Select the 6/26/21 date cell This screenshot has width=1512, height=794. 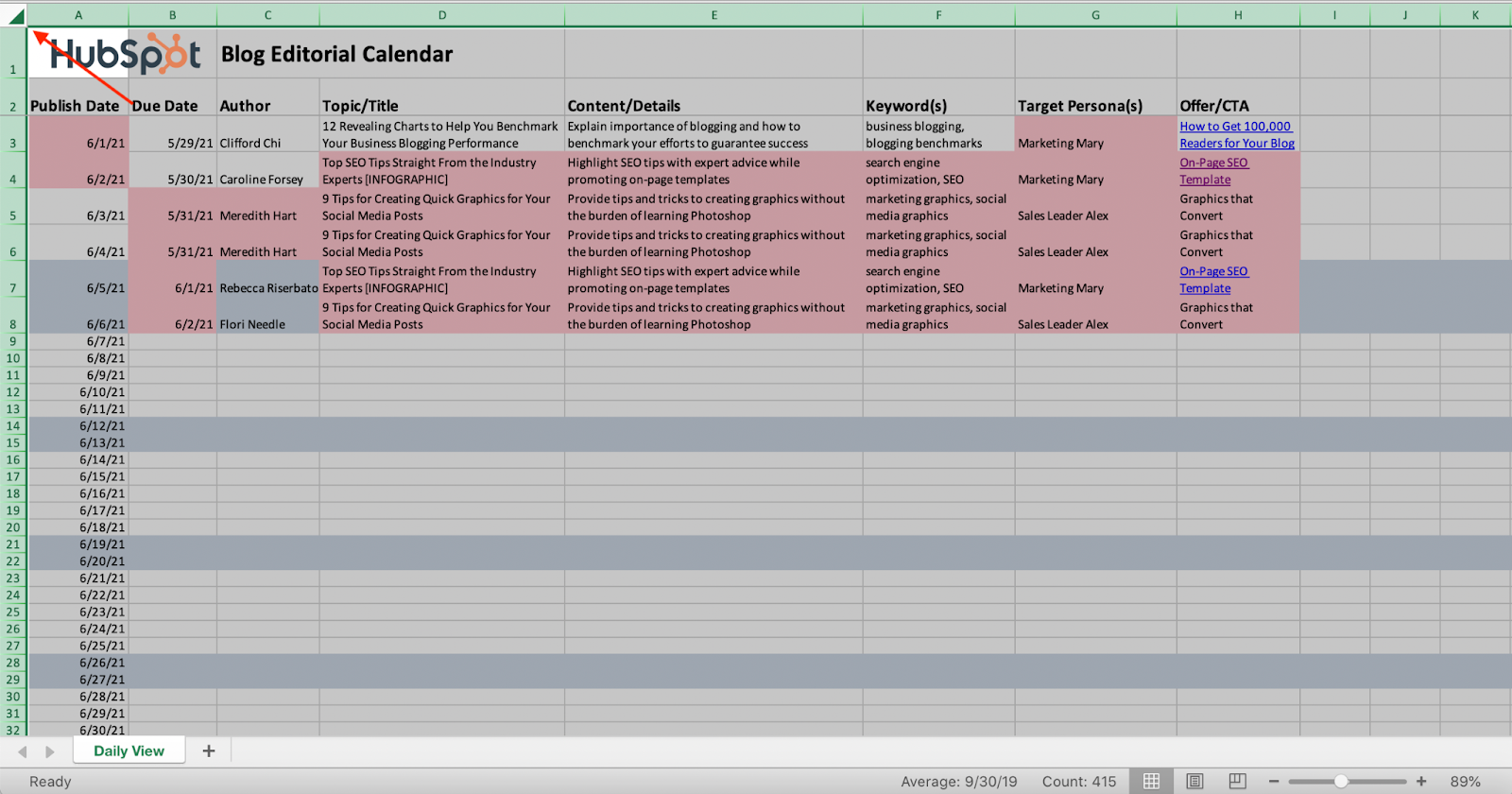click(x=78, y=663)
